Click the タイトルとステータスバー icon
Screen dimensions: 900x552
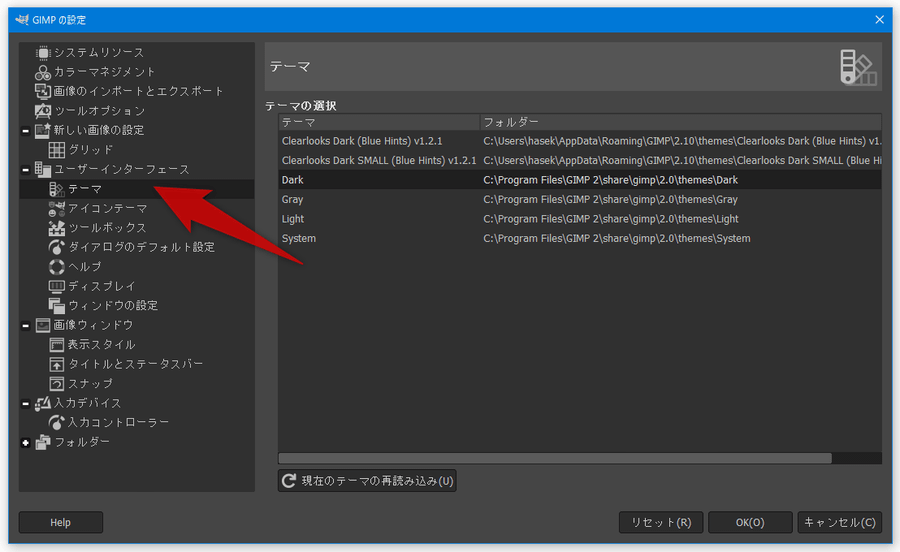[x=57, y=365]
